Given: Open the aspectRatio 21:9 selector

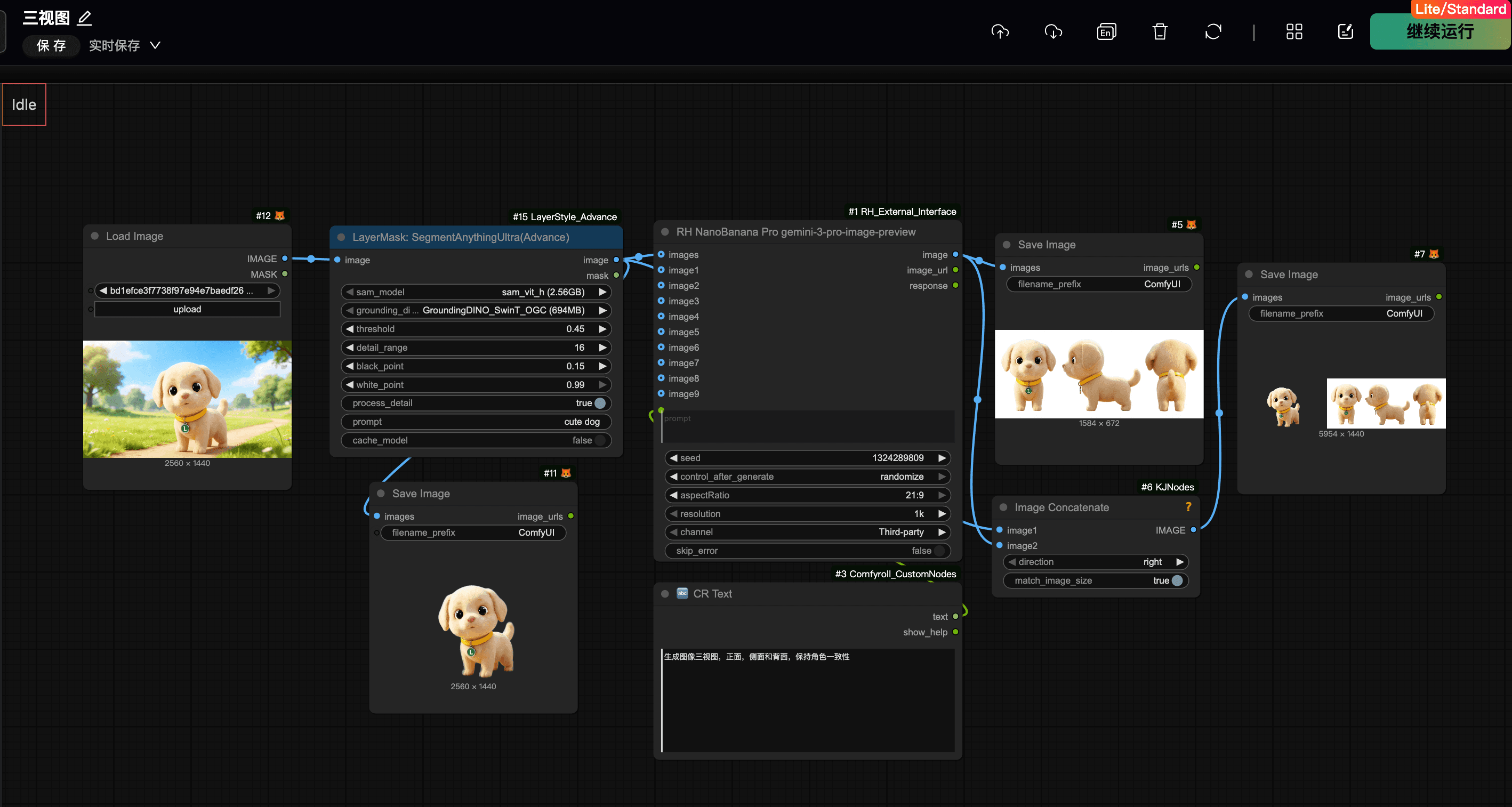Looking at the screenshot, I should [x=808, y=495].
